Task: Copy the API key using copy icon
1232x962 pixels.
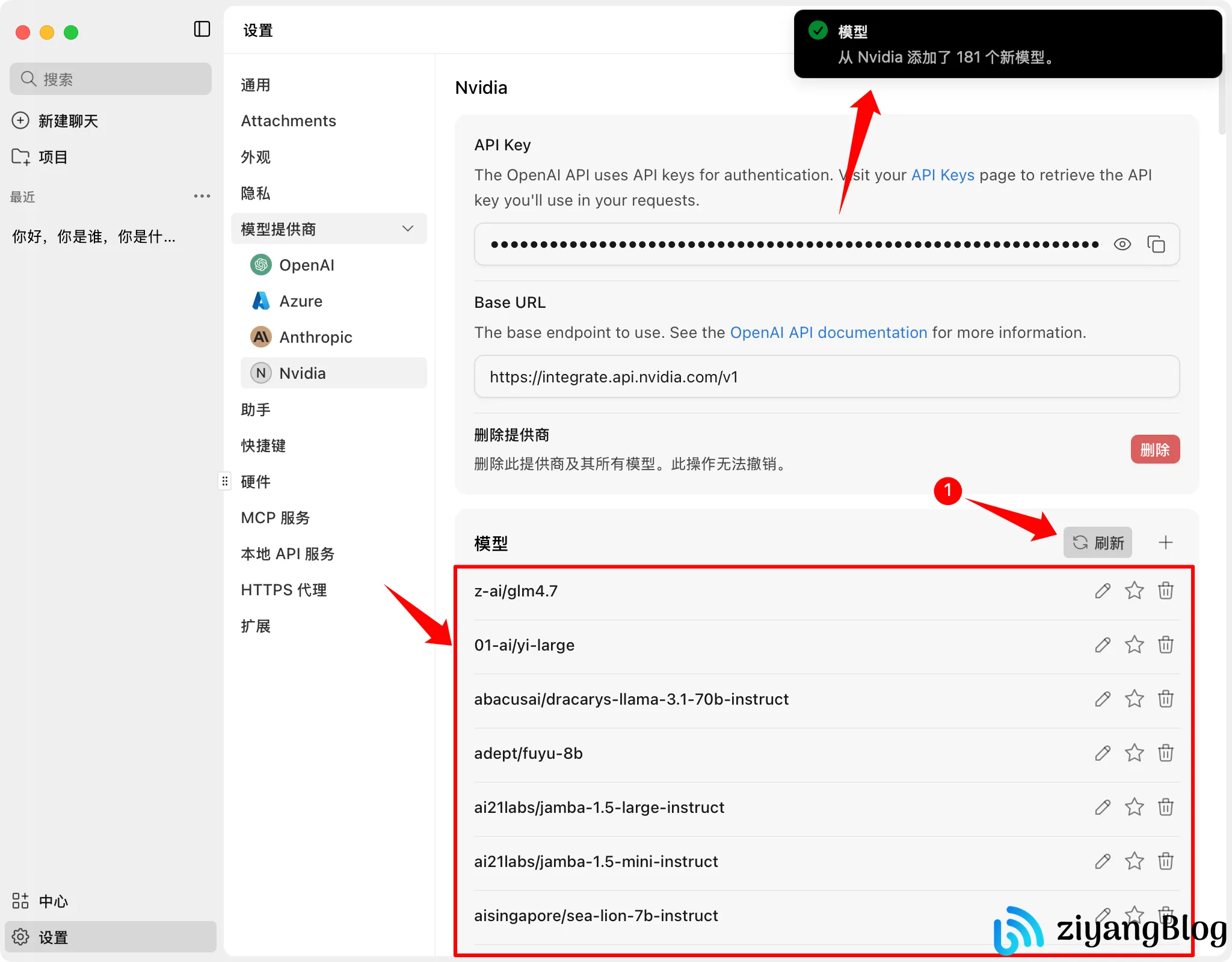Action: pos(1157,244)
